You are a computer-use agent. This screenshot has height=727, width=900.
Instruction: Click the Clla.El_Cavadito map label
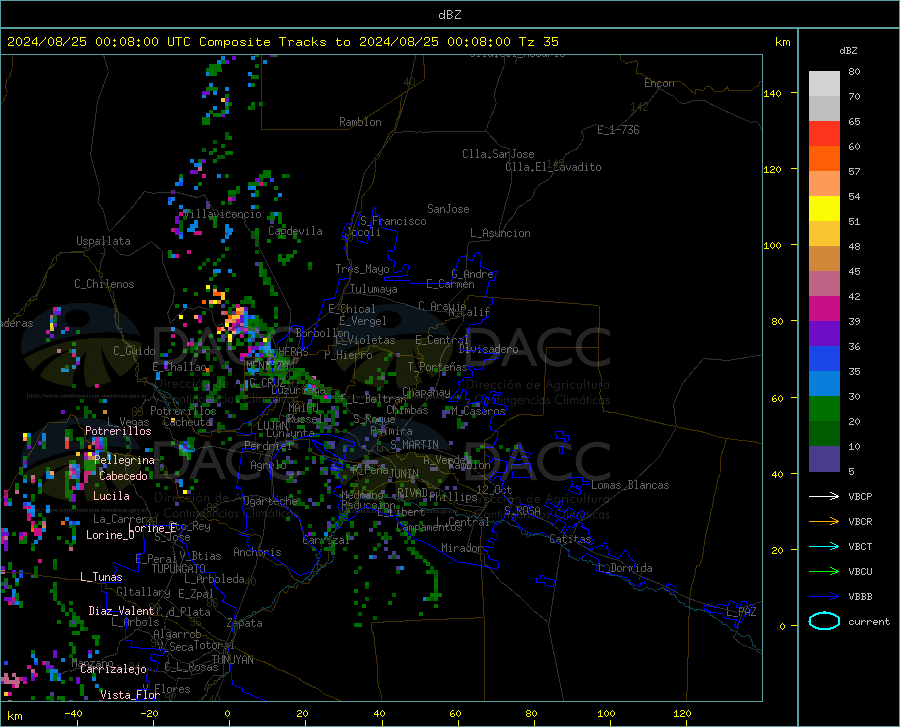[x=553, y=167]
